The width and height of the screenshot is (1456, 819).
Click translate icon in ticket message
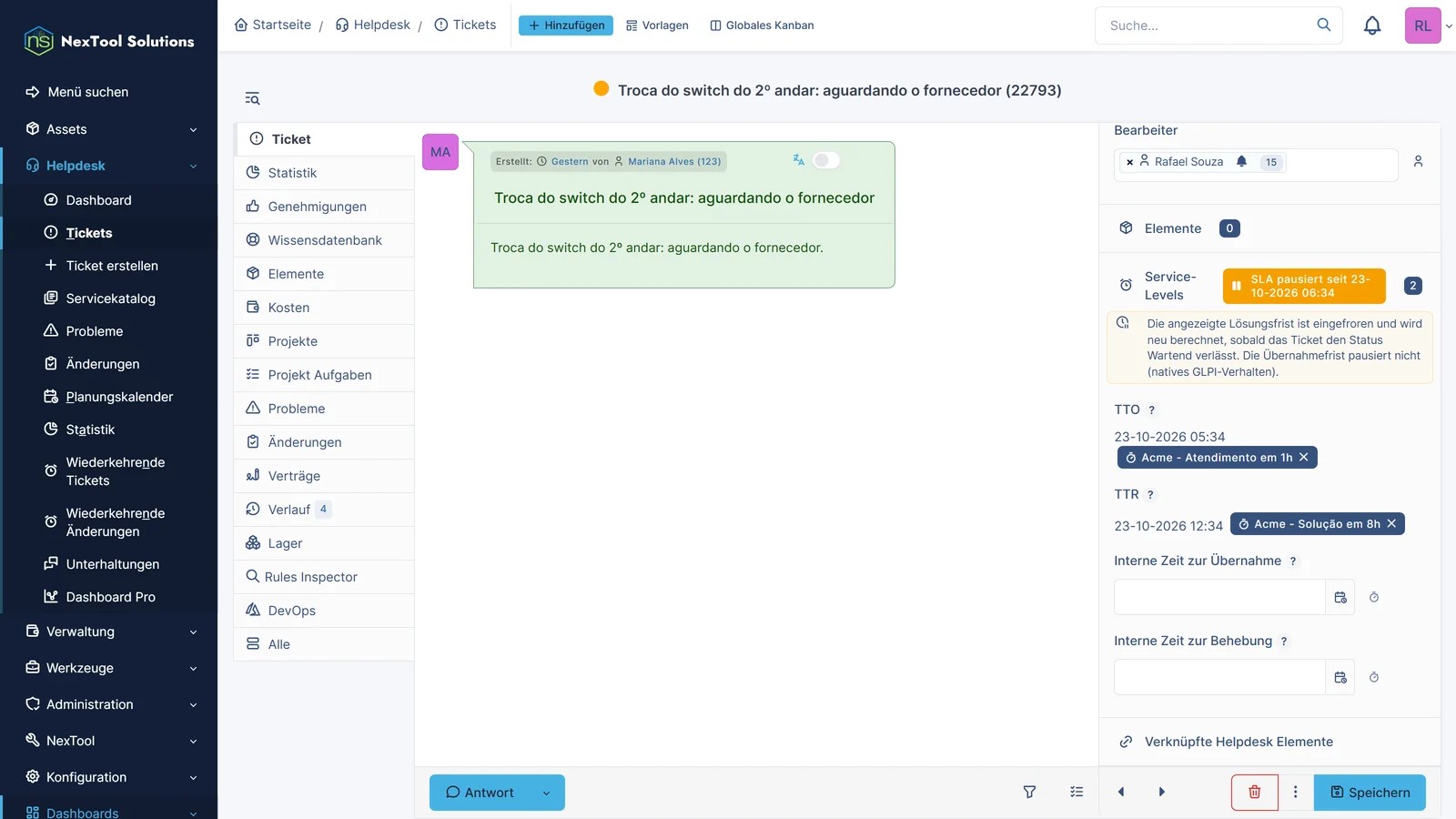[798, 160]
